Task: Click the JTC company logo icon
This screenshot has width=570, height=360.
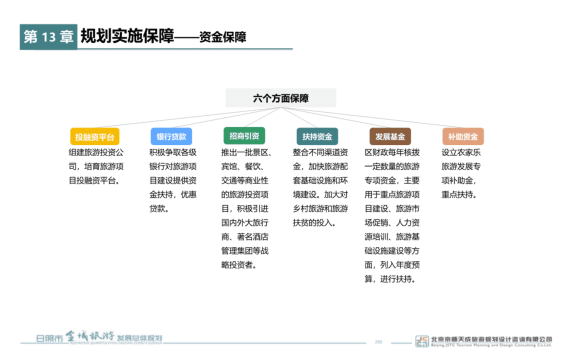Action: click(422, 341)
